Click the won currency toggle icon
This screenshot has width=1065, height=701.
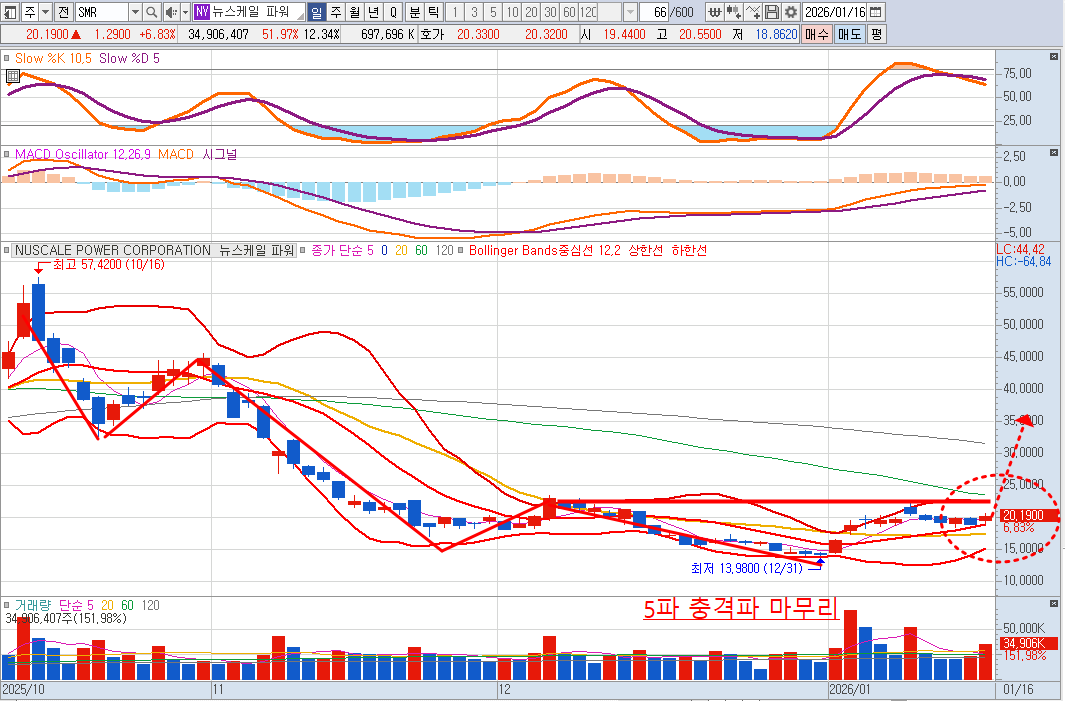tap(714, 12)
